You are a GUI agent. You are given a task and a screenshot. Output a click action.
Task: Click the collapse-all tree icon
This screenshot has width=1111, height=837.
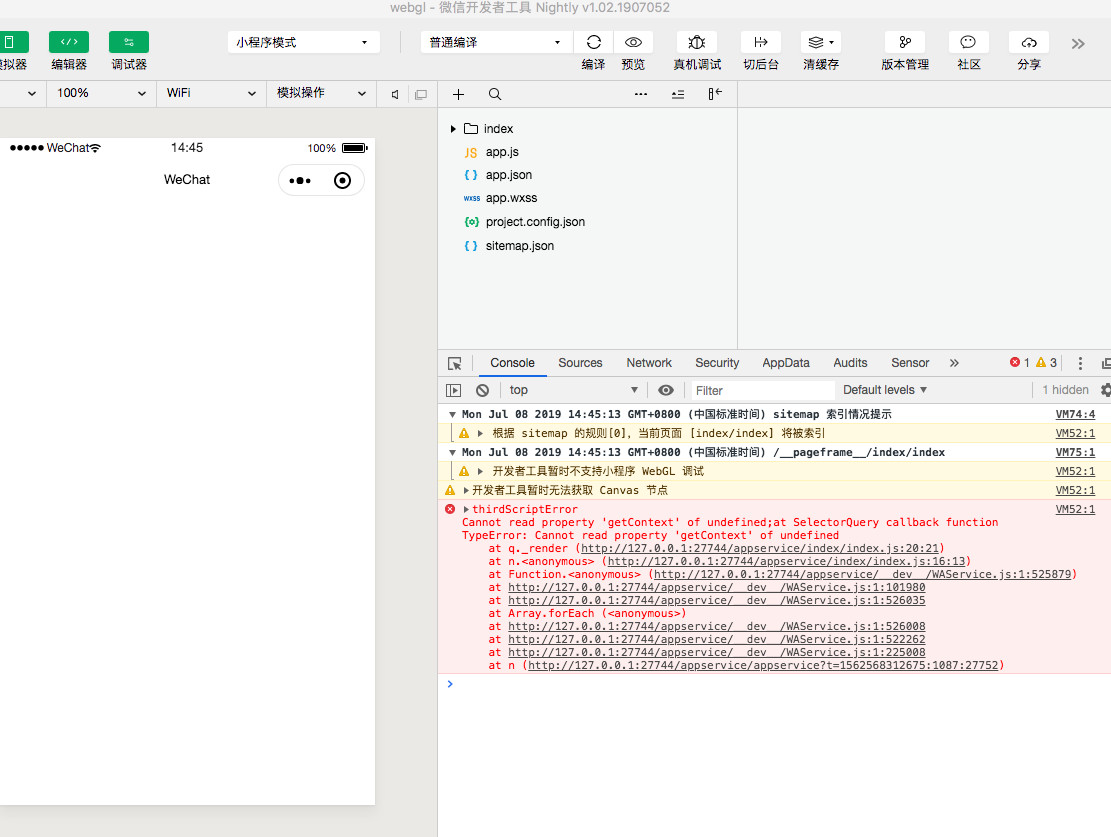pos(678,94)
